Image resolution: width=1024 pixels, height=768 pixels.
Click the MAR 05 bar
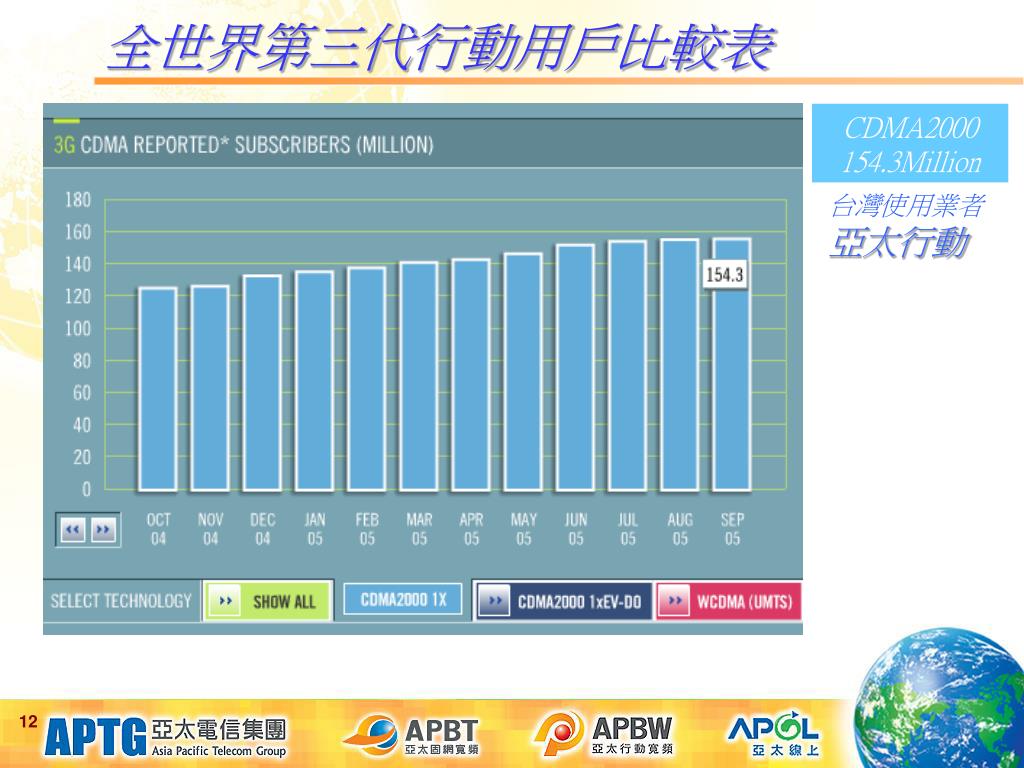[x=419, y=376]
